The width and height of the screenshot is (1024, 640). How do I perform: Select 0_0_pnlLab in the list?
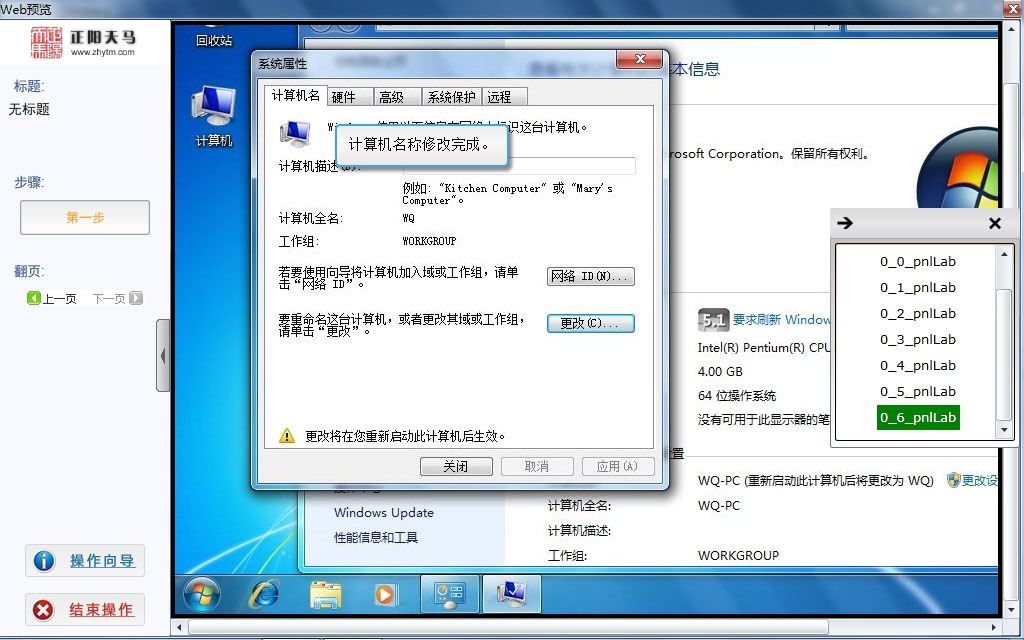pyautogui.click(x=918, y=261)
